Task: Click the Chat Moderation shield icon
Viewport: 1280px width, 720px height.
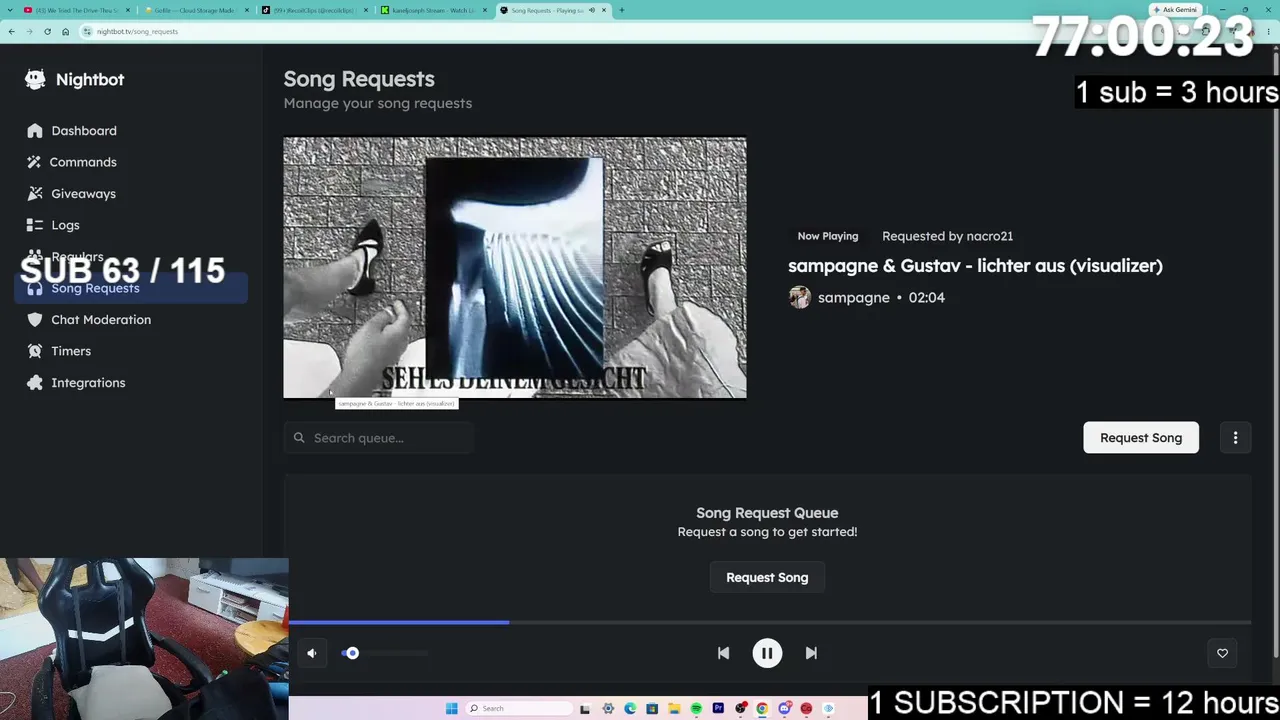Action: point(35,320)
